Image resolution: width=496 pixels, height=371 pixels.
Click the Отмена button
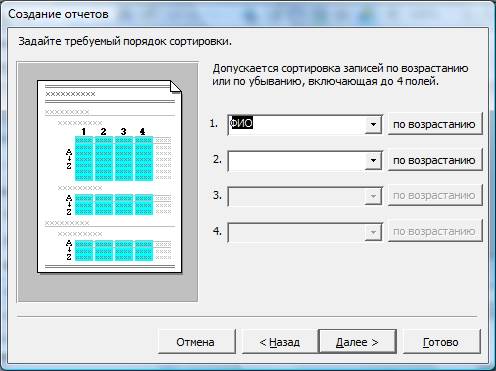pyautogui.click(x=196, y=342)
